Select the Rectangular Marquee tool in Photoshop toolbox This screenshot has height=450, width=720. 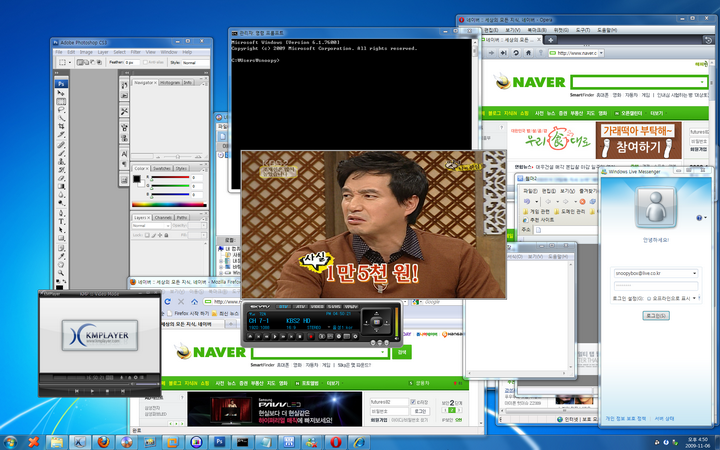[x=61, y=101]
